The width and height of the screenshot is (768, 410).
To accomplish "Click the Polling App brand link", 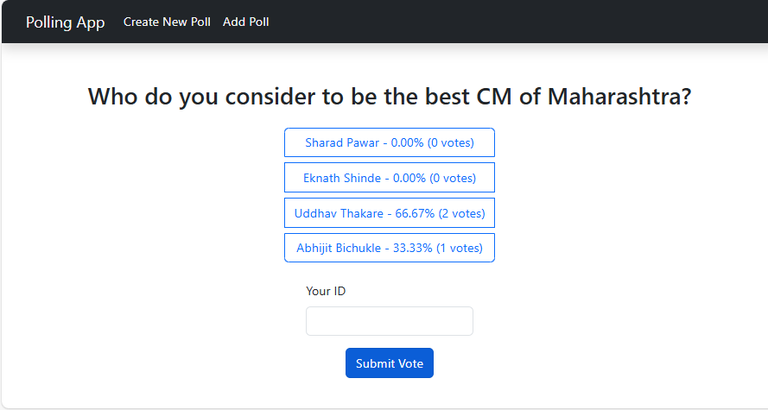I will 65,22.
